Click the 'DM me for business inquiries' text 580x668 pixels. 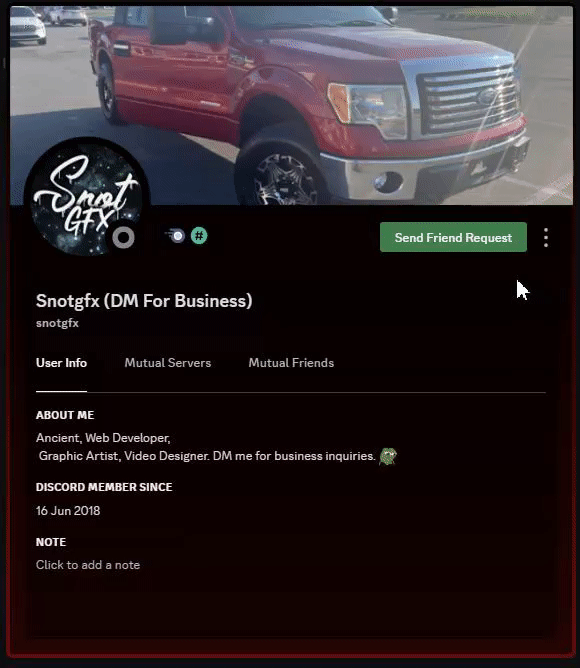pos(294,456)
